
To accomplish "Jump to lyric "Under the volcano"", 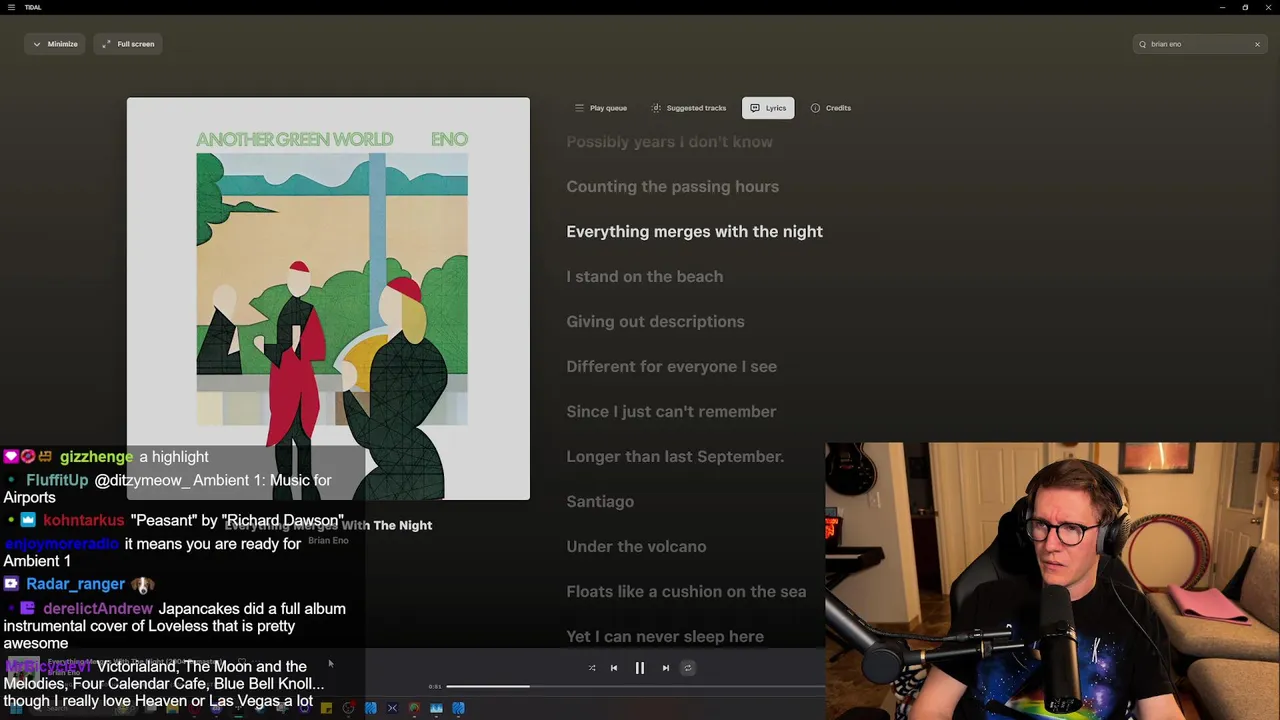I will [x=636, y=547].
